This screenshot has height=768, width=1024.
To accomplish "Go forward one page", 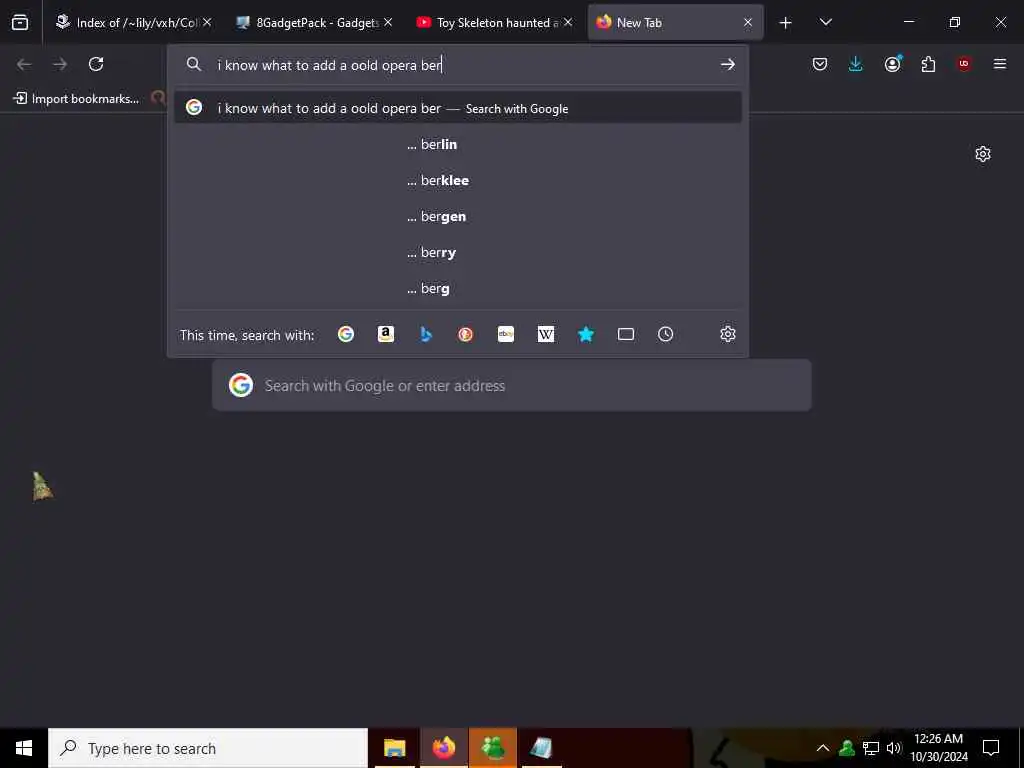I will [60, 64].
